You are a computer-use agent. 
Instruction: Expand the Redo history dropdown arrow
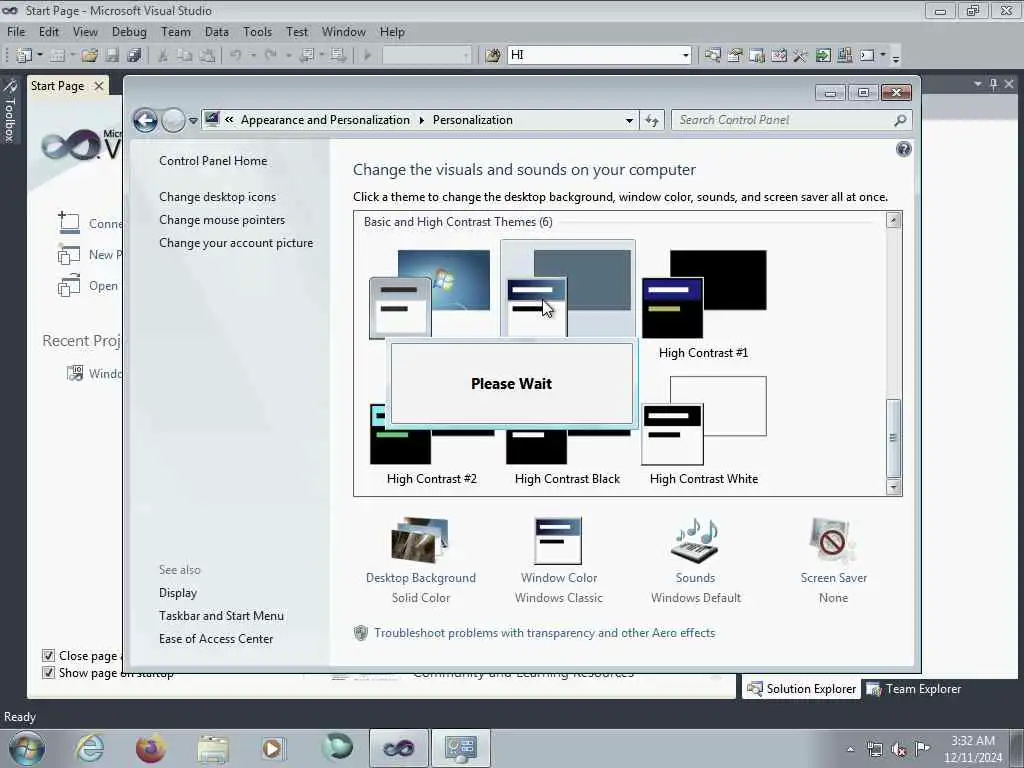point(288,56)
